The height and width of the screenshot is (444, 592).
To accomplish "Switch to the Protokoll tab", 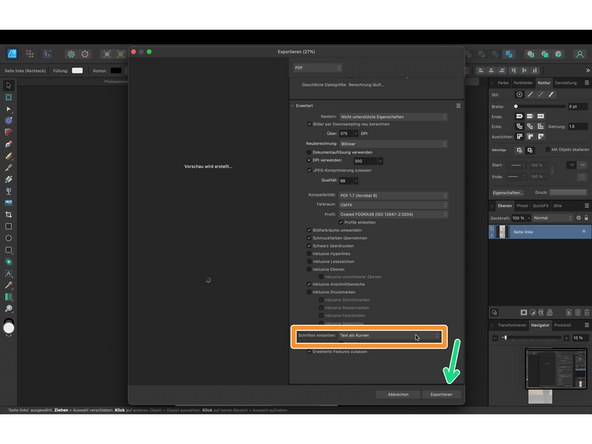I will click(562, 325).
